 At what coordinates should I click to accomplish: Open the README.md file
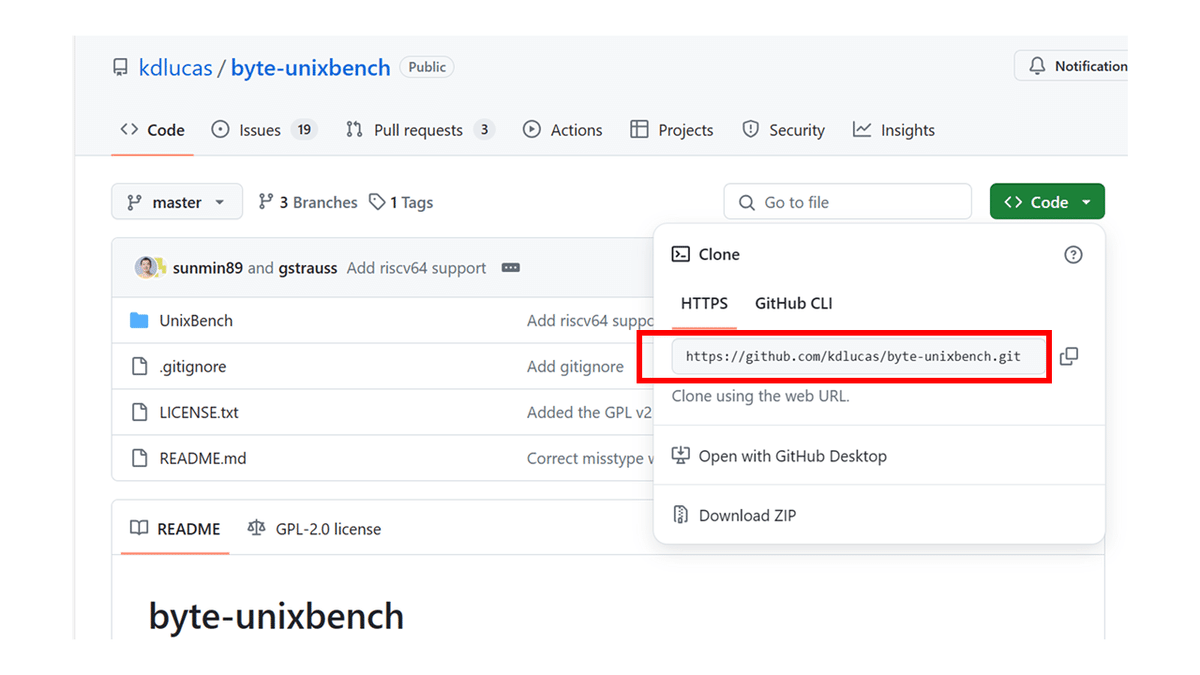coord(203,458)
